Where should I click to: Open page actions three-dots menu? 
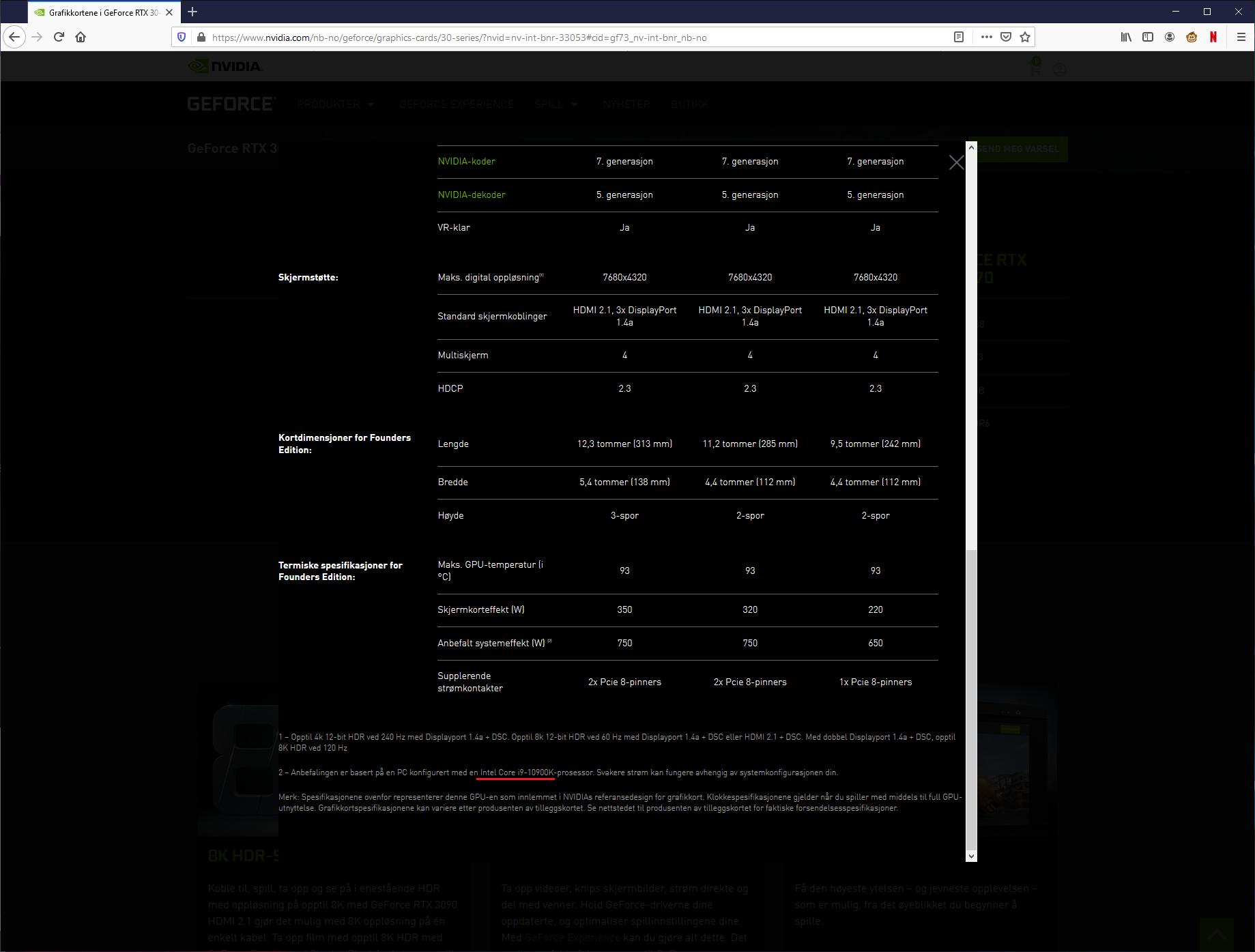[987, 37]
